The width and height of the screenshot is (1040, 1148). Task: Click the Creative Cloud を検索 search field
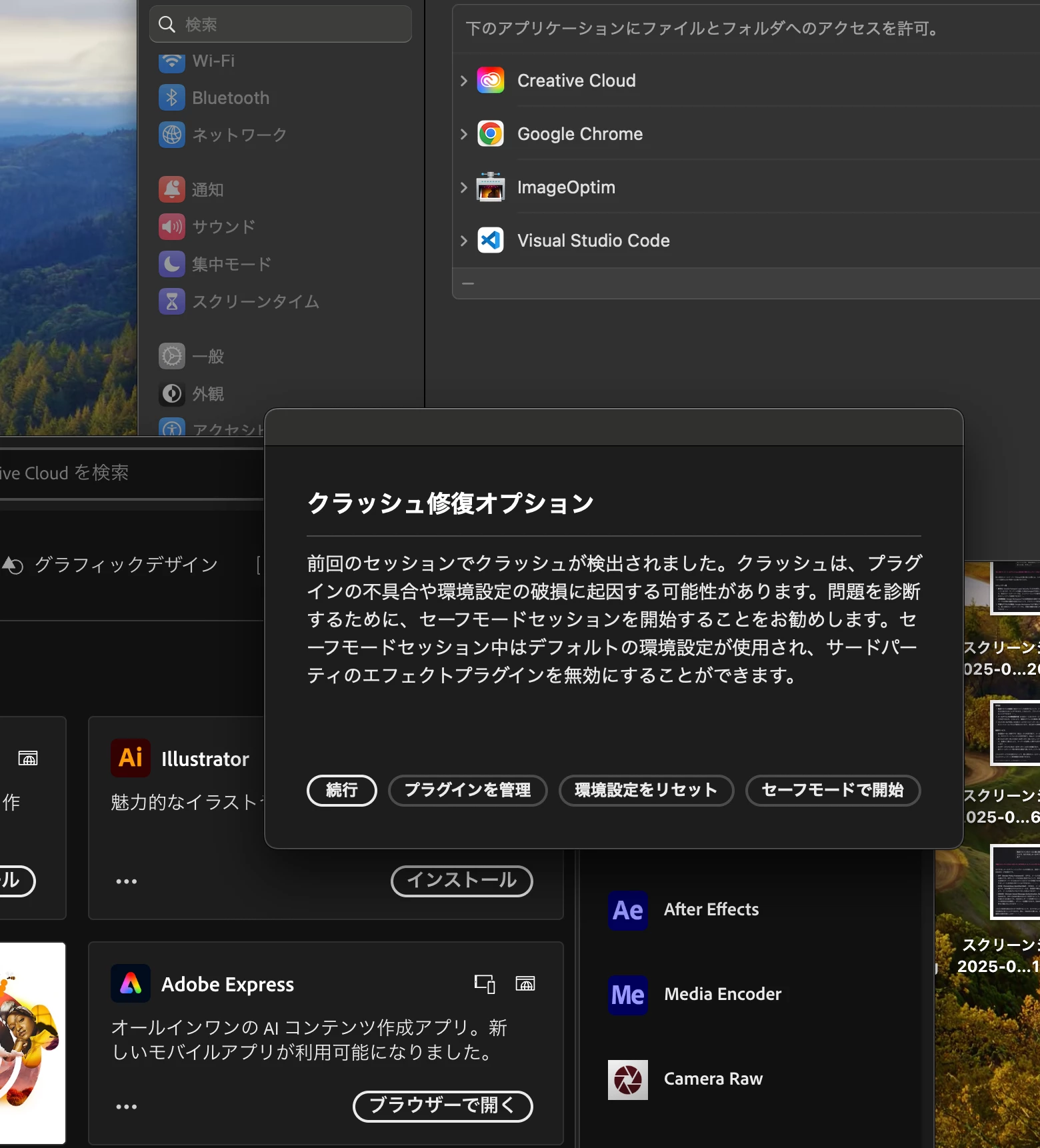[131, 473]
